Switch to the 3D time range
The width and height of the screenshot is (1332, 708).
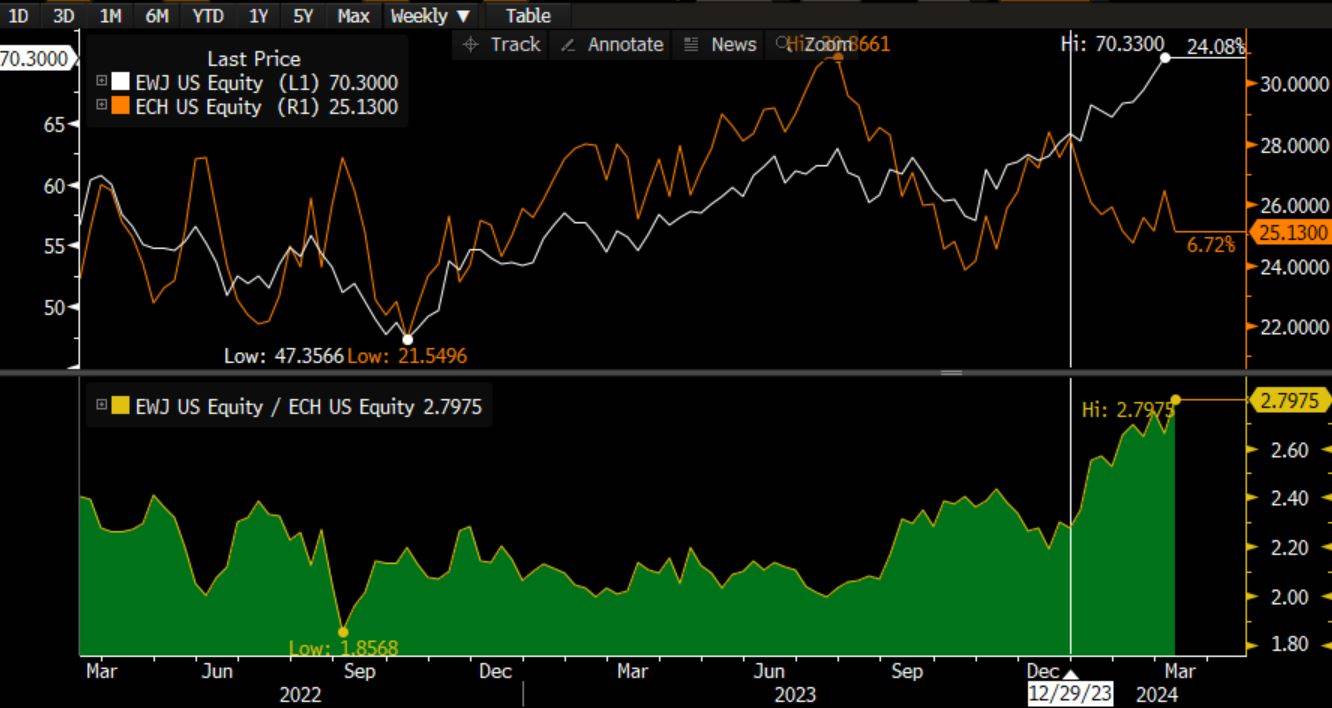point(64,15)
